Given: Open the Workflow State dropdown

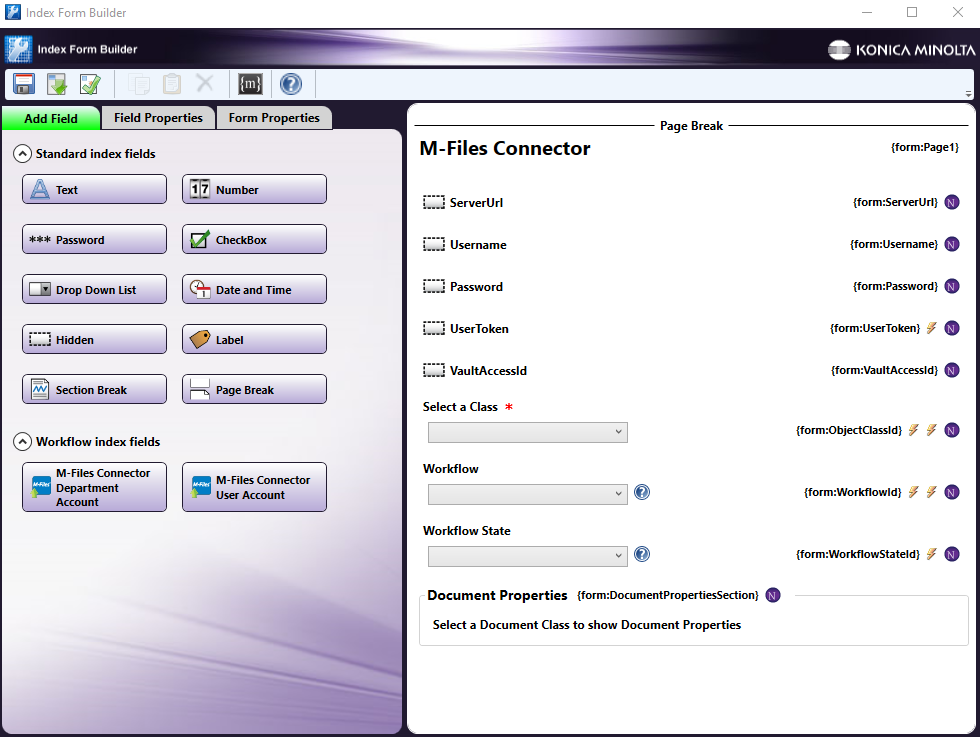Looking at the screenshot, I should (x=528, y=556).
